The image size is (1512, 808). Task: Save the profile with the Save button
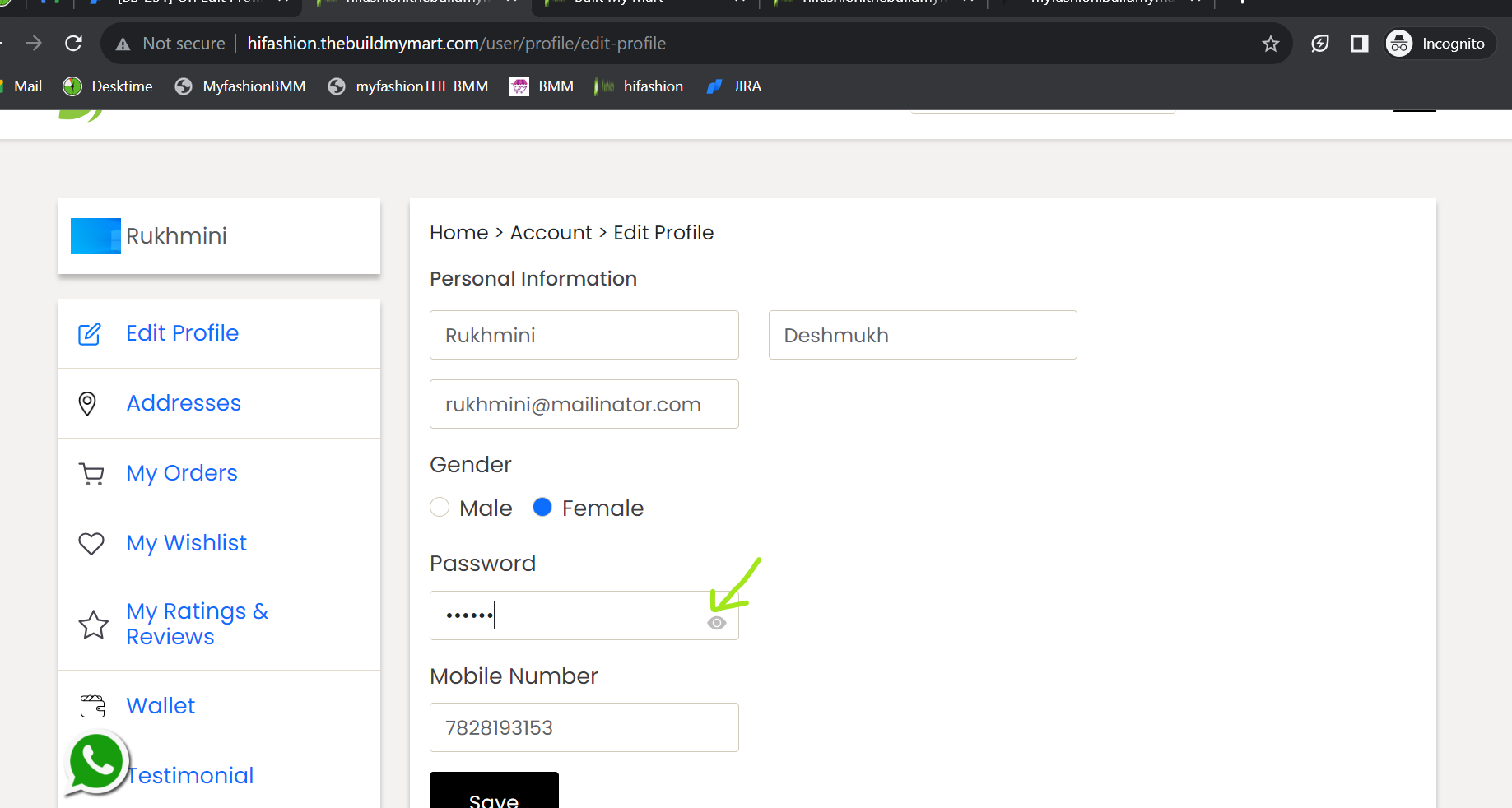click(494, 791)
